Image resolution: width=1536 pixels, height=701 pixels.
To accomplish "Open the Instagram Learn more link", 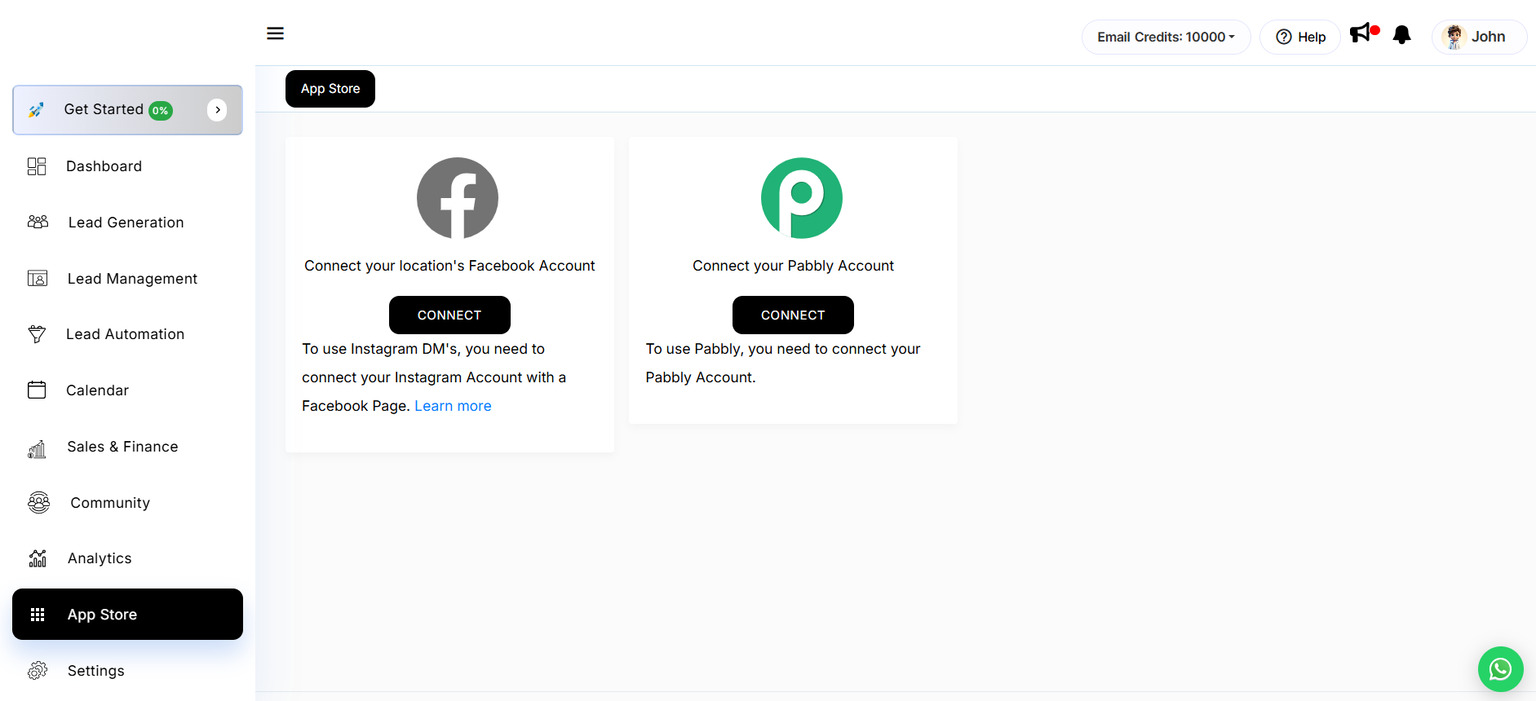I will [x=452, y=405].
